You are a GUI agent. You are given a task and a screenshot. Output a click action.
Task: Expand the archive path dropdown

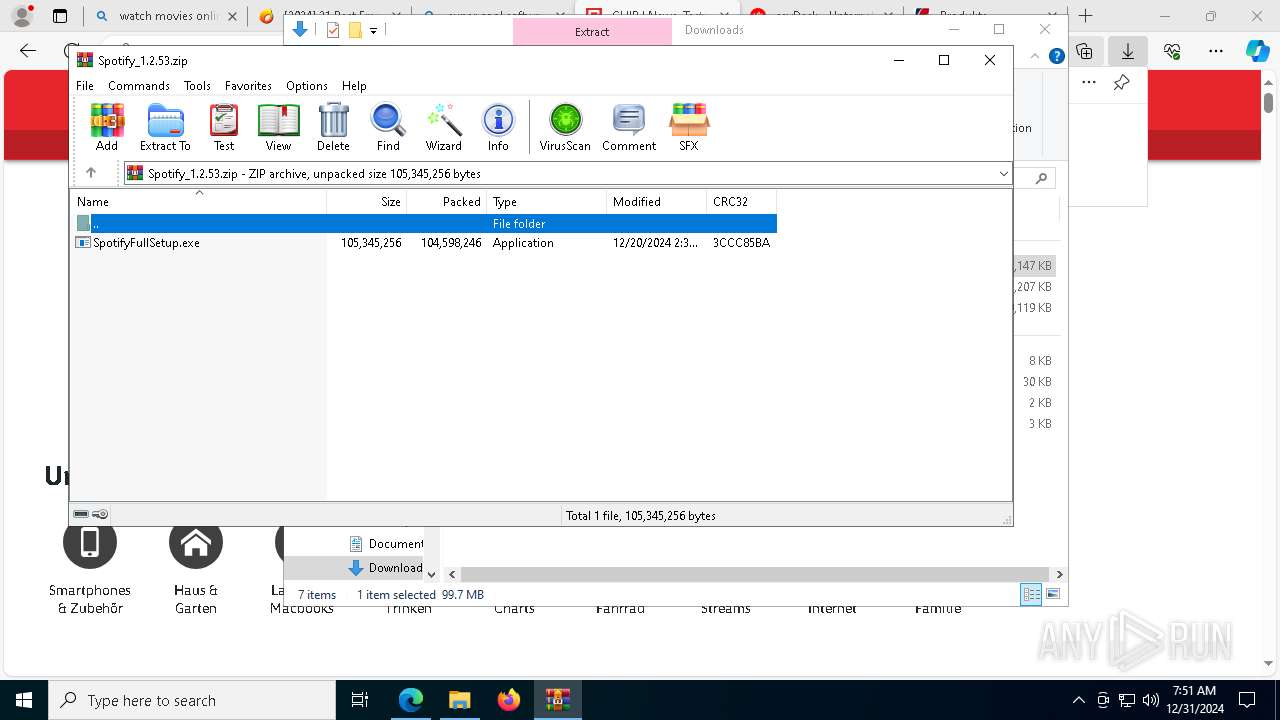[1003, 173]
